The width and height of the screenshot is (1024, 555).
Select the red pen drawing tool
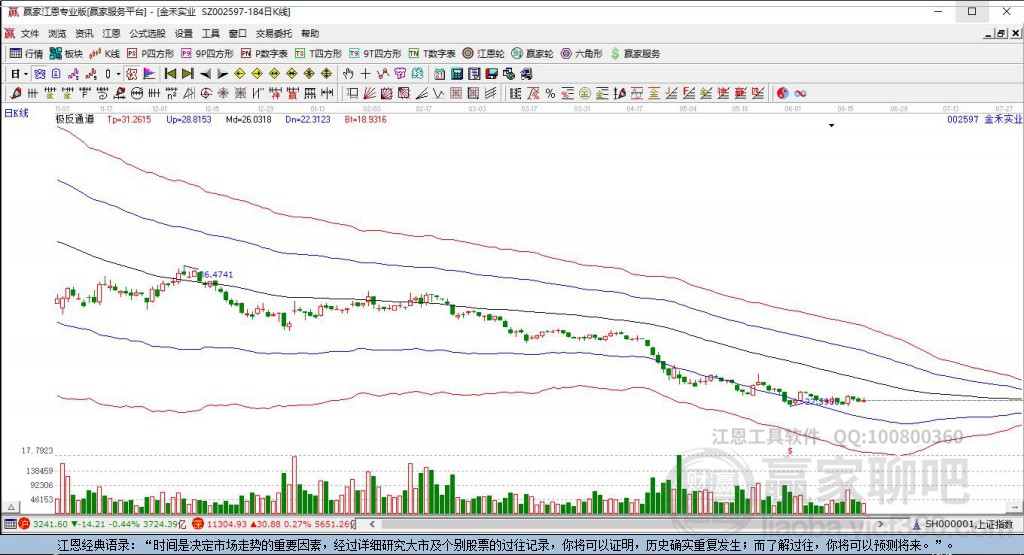[x=16, y=93]
